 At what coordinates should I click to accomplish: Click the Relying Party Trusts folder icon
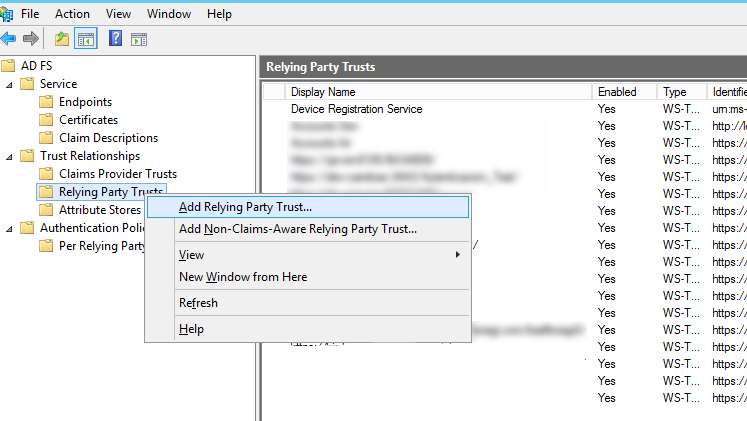click(46, 192)
